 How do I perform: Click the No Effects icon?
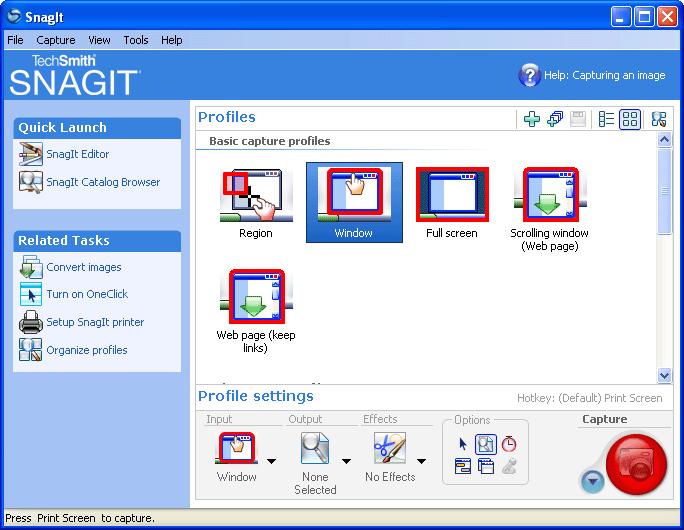(x=390, y=448)
